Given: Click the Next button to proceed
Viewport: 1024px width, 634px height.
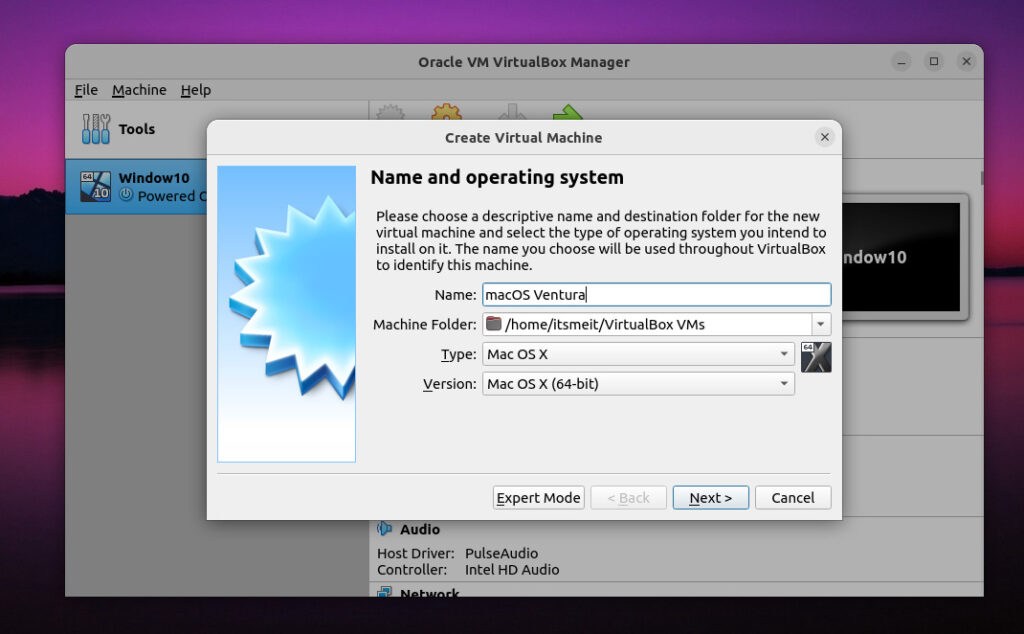Looking at the screenshot, I should click(x=710, y=497).
